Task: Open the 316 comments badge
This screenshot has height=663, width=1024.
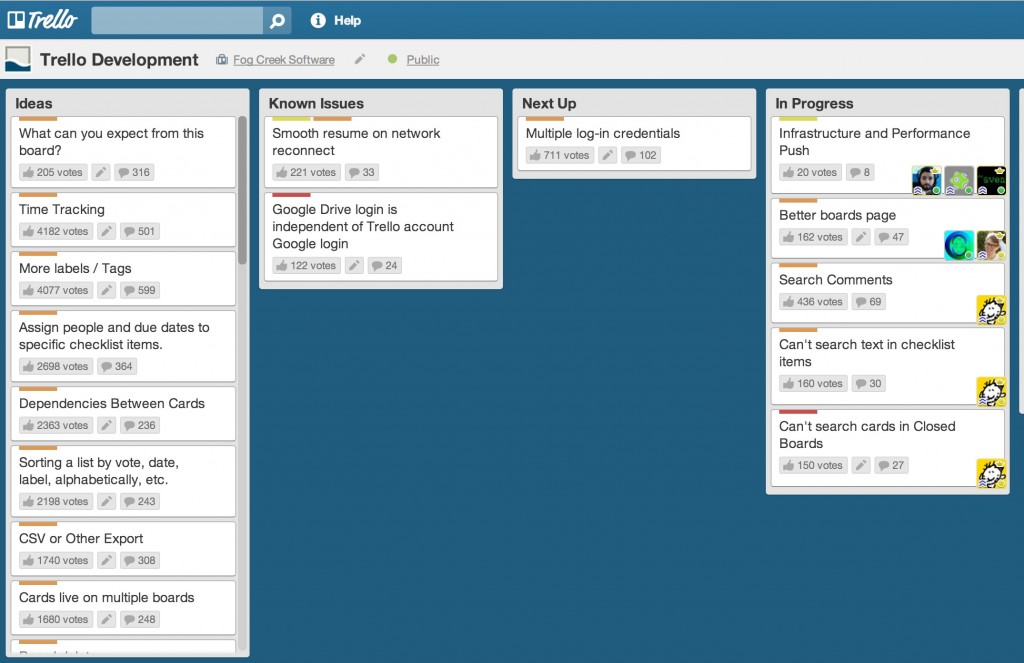Action: 134,172
